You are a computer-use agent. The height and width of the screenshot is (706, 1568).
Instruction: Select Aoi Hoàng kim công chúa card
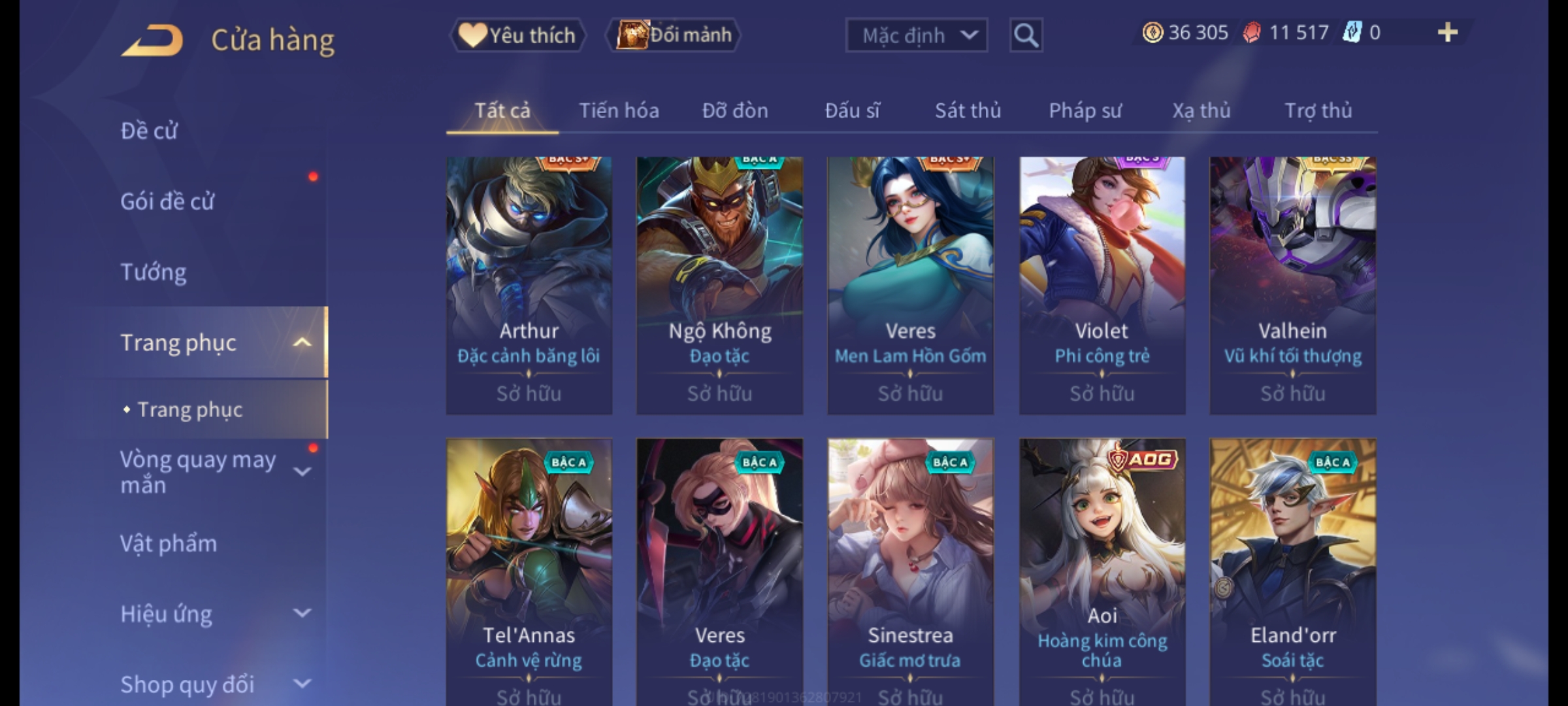[1102, 572]
